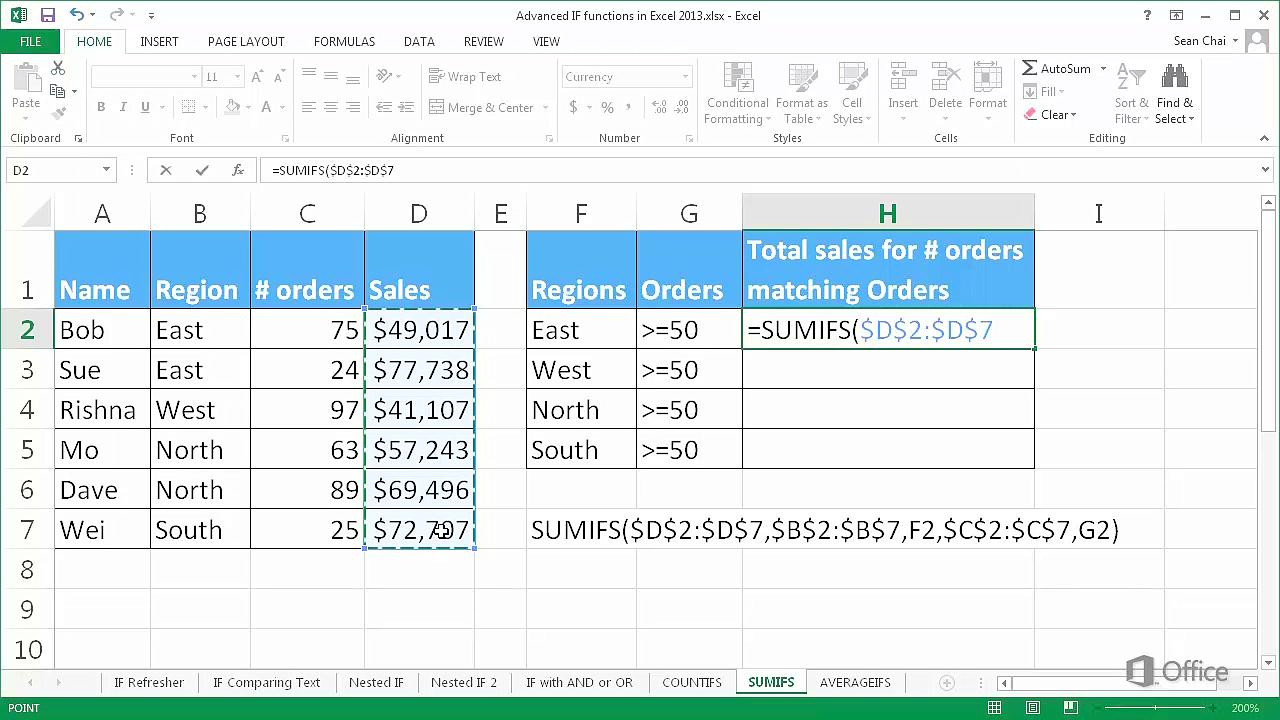Image resolution: width=1280 pixels, height=720 pixels.
Task: Confirm the formula with the Enter checkmark
Action: 201,170
